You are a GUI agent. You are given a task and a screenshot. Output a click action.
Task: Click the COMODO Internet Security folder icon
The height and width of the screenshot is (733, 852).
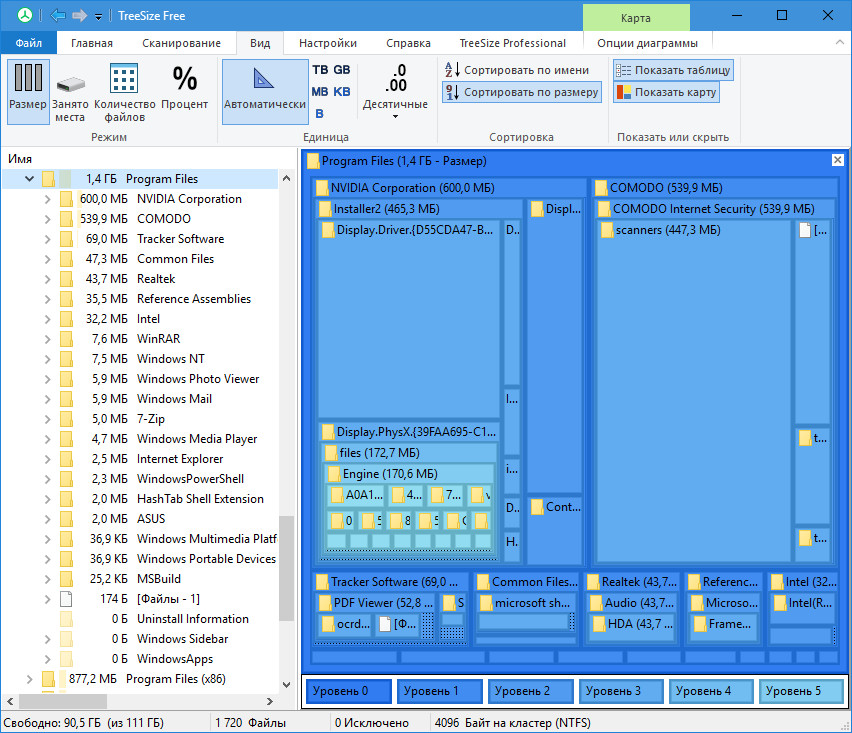[x=604, y=209]
